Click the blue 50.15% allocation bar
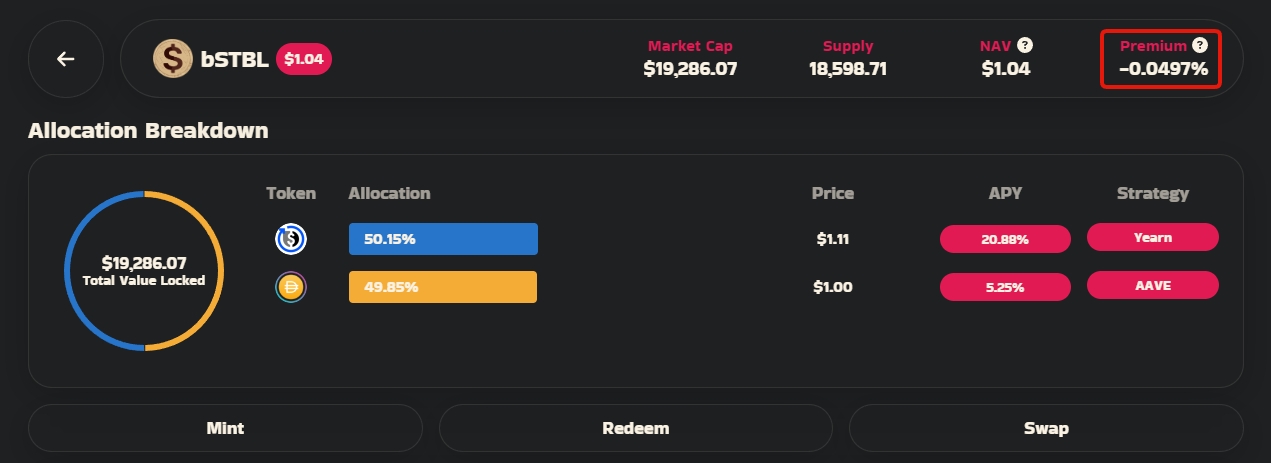 coord(443,239)
